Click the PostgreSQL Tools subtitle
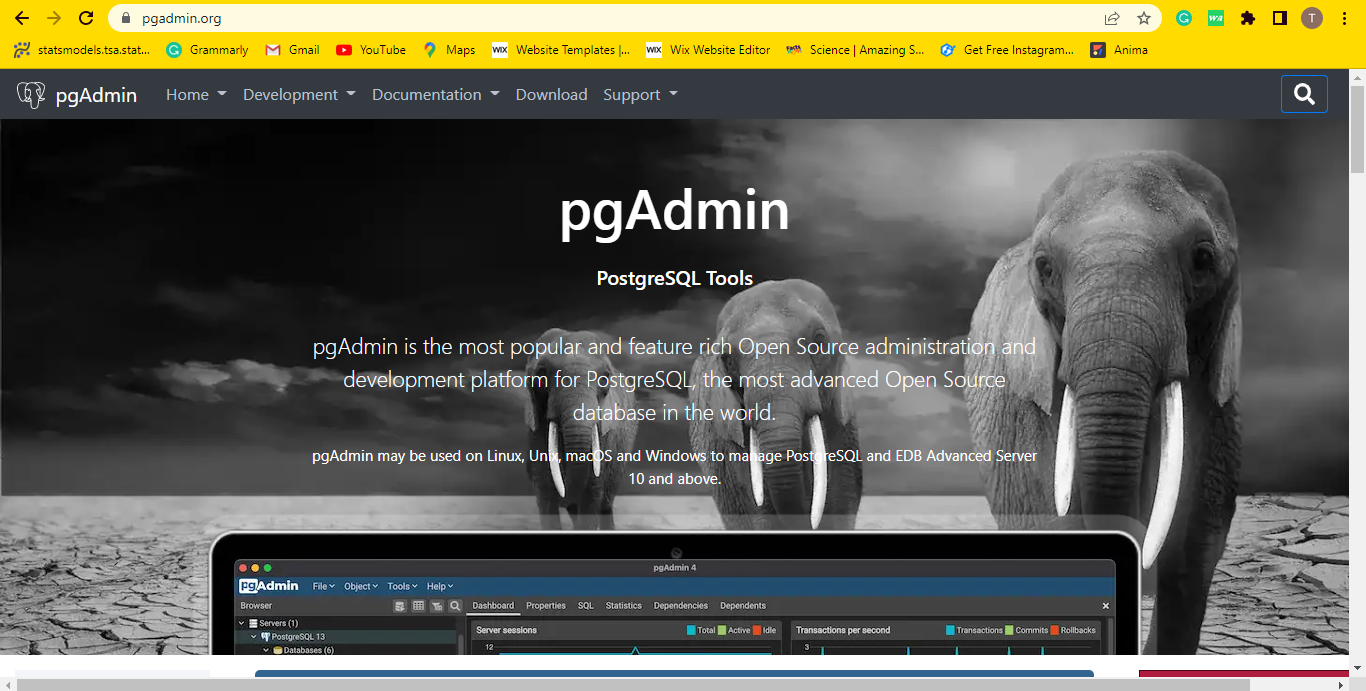Screen dimensions: 1366x691 (675, 279)
